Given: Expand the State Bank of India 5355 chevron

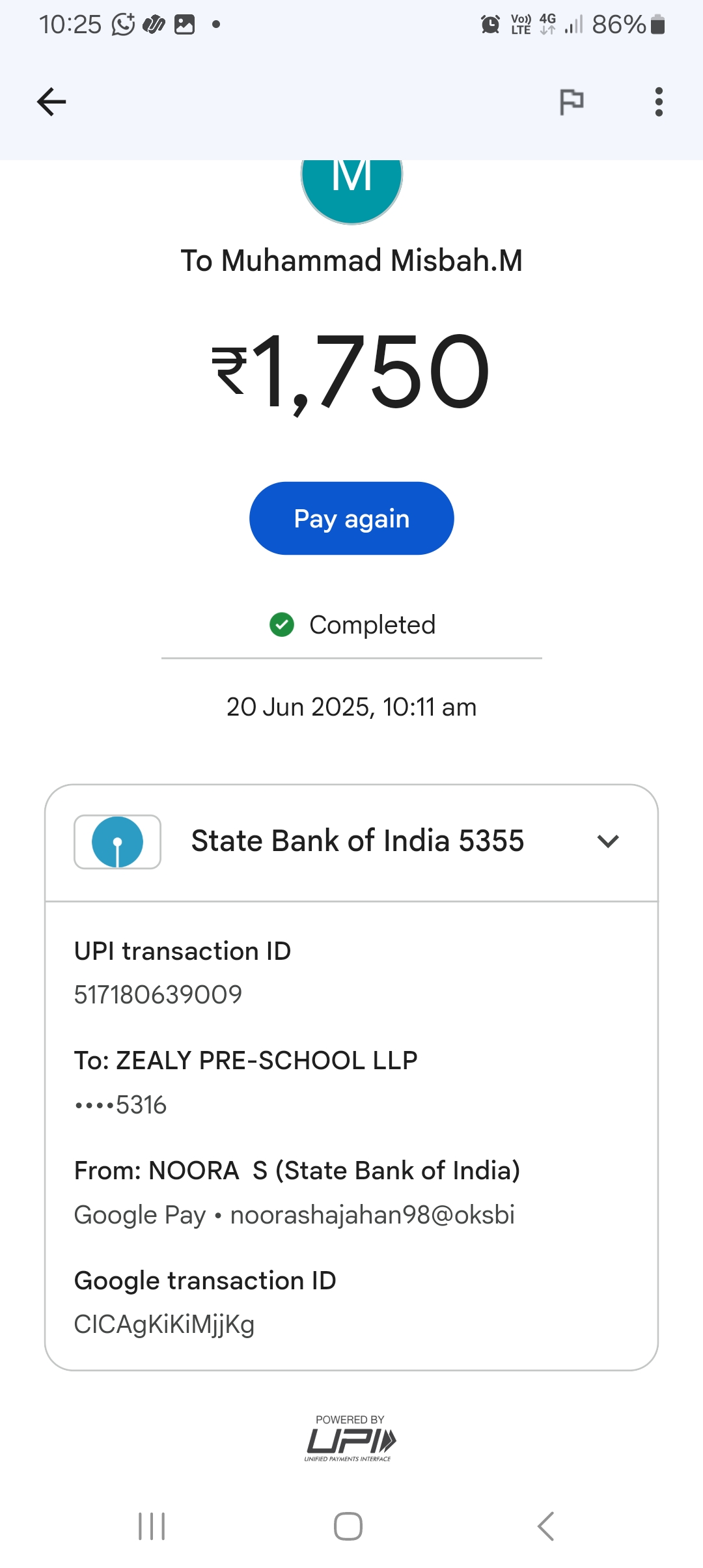Looking at the screenshot, I should (x=607, y=841).
